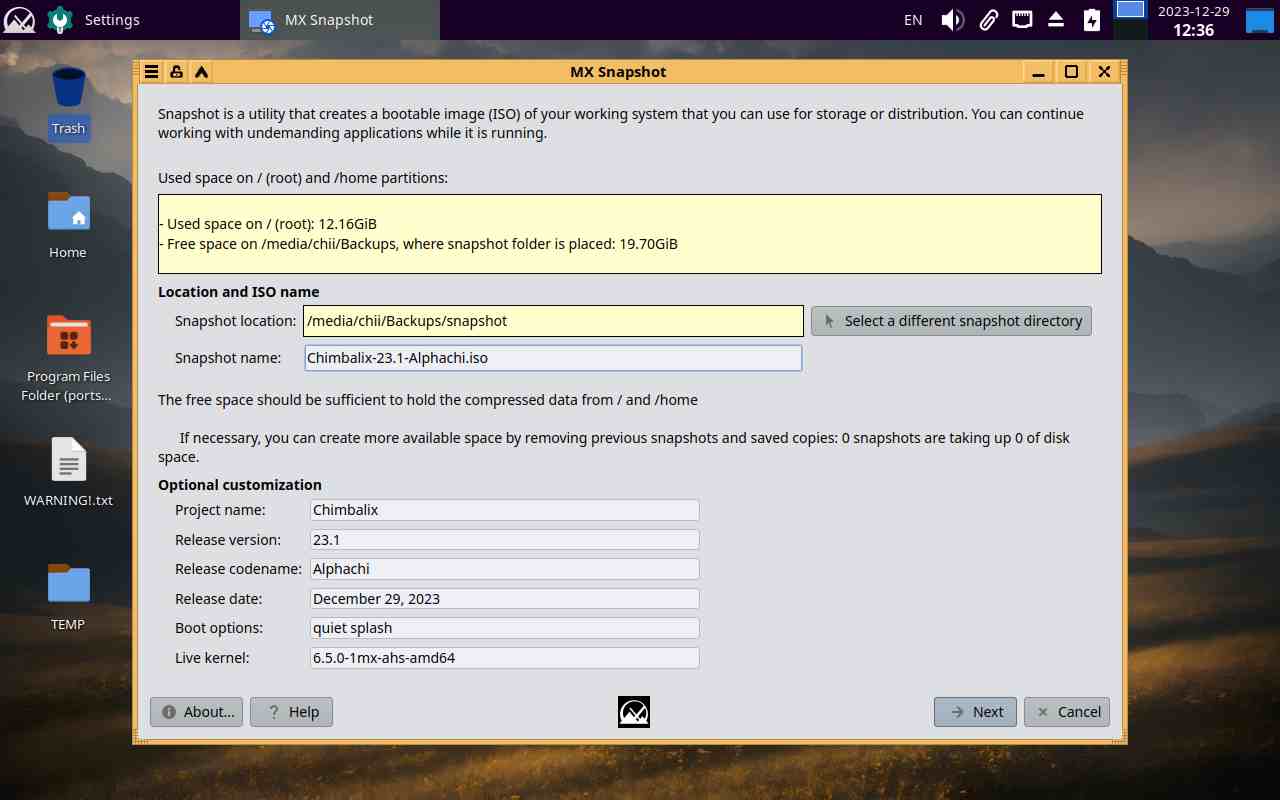Click the "Snapshot name:" label
Image resolution: width=1280 pixels, height=800 pixels.
click(x=229, y=358)
